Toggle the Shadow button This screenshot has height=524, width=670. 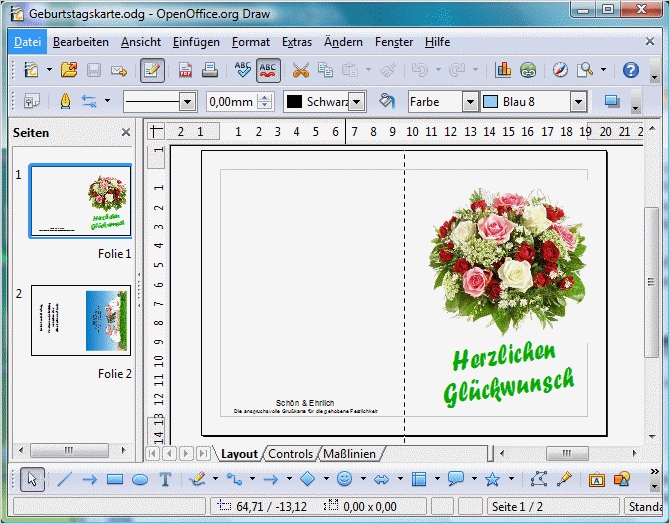[612, 101]
